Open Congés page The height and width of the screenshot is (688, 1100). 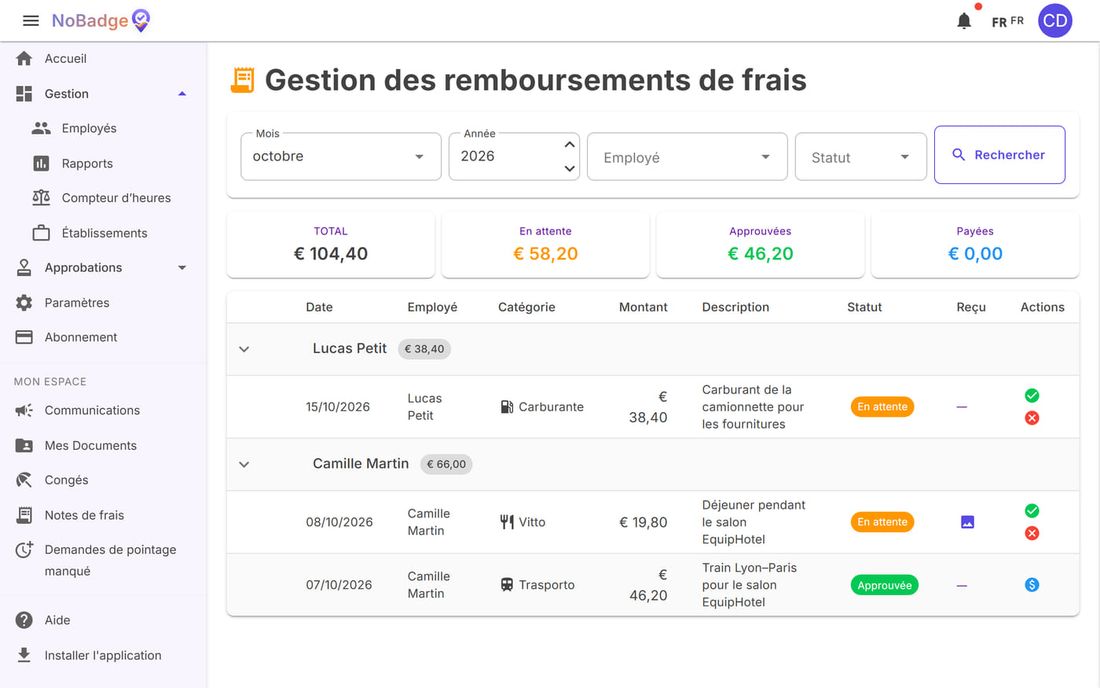pyautogui.click(x=103, y=480)
